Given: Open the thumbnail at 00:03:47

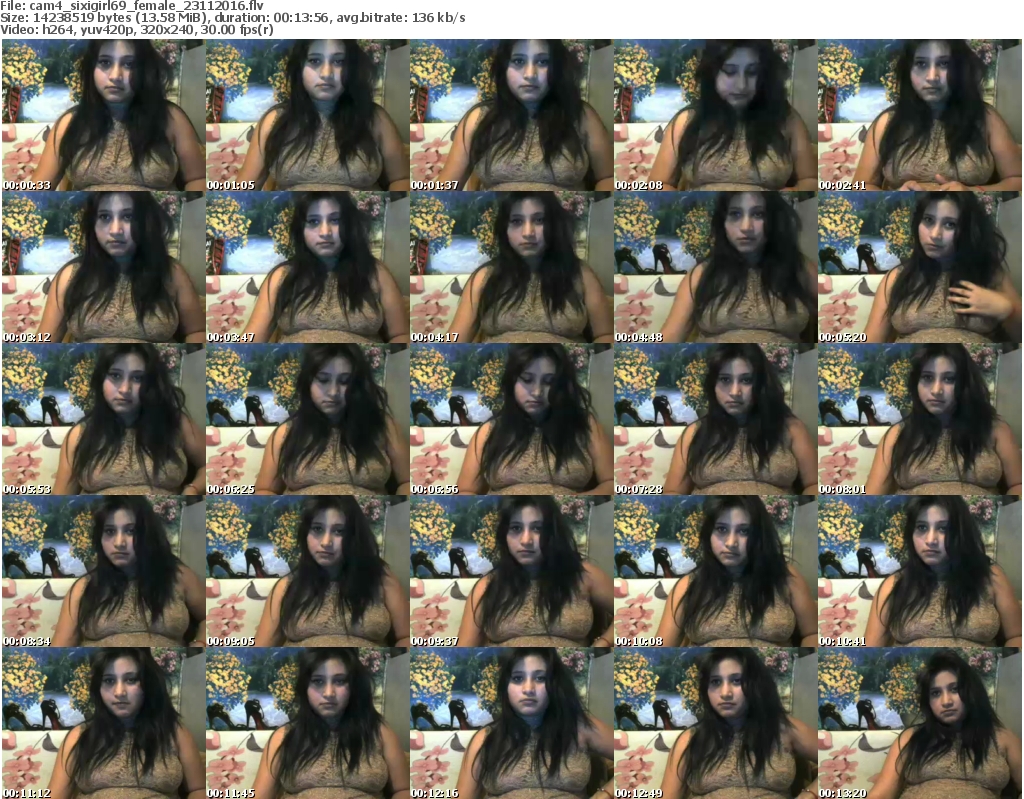Looking at the screenshot, I should [308, 267].
